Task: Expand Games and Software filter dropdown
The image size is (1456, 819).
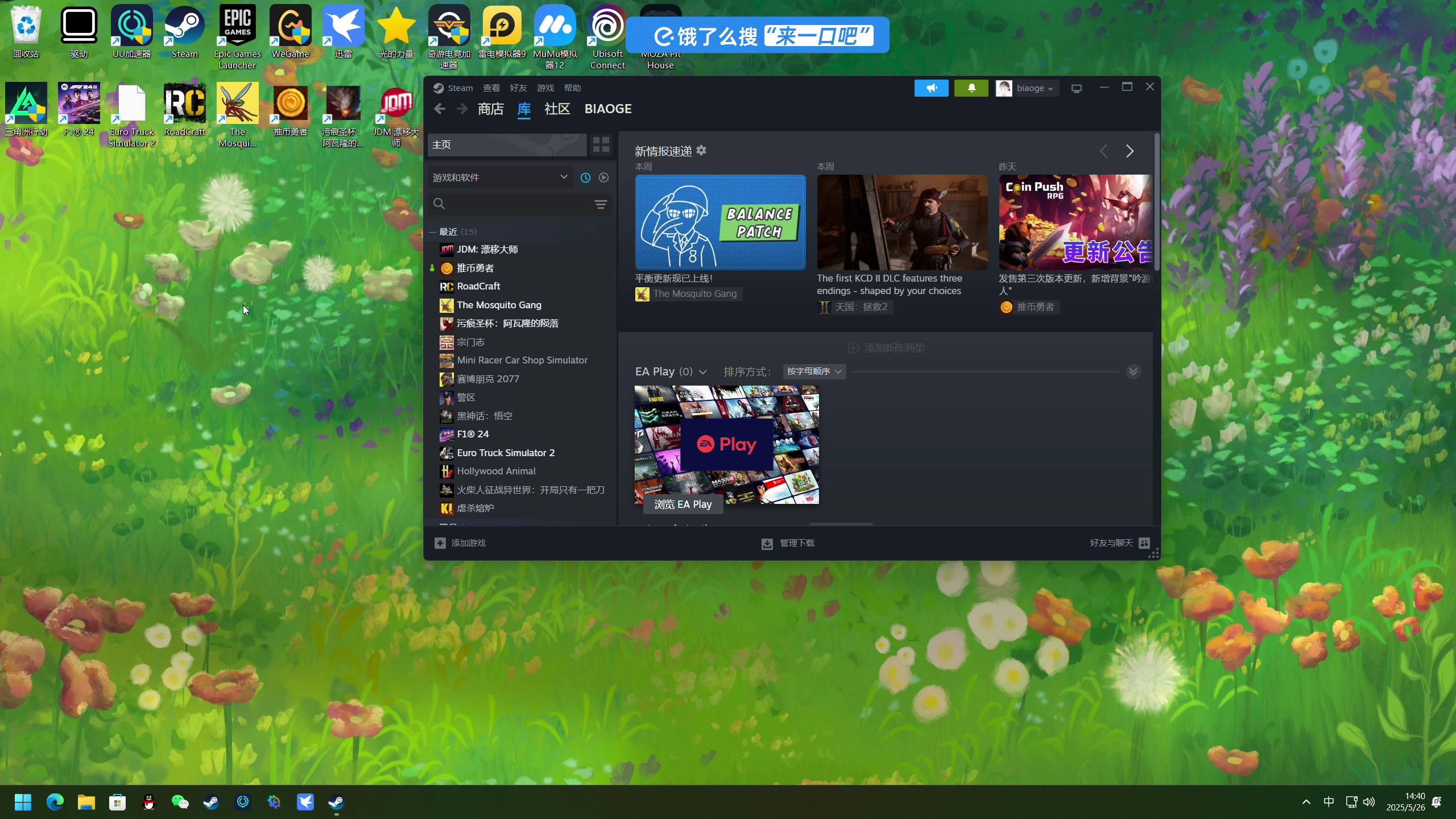Action: click(500, 177)
